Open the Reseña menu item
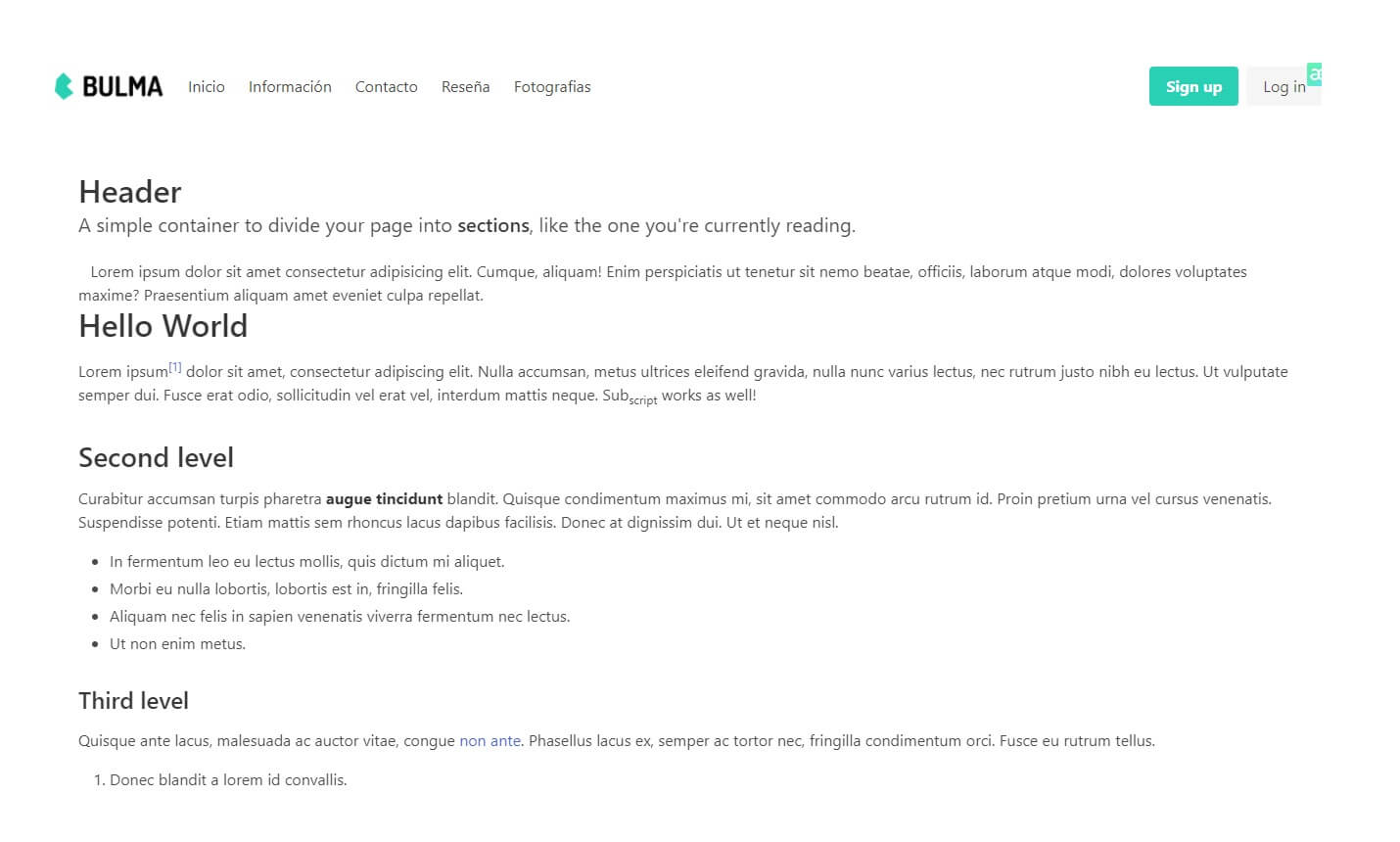This screenshot has width=1400, height=842. [x=465, y=86]
